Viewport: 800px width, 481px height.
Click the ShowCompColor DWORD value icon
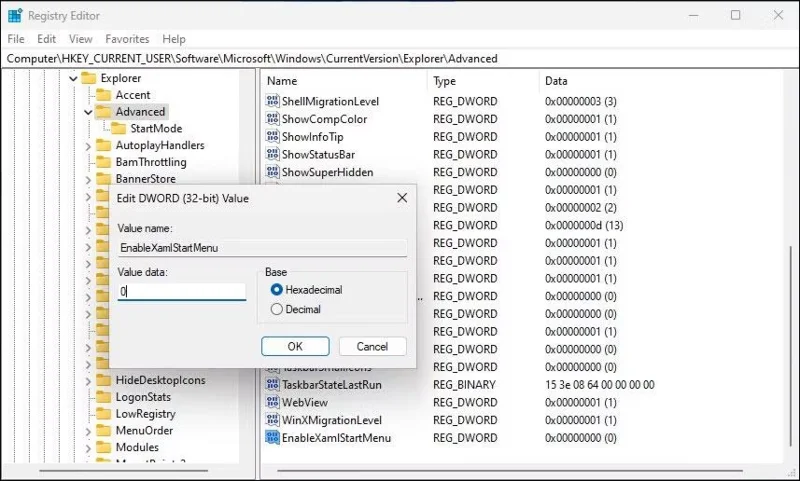click(272, 119)
